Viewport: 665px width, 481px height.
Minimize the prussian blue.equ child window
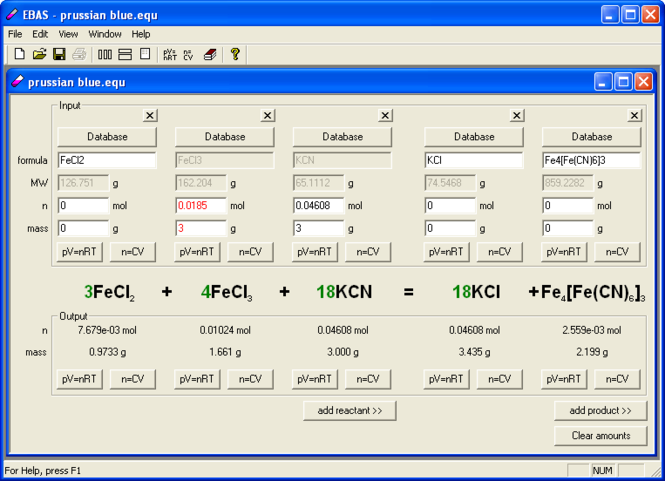[603, 81]
